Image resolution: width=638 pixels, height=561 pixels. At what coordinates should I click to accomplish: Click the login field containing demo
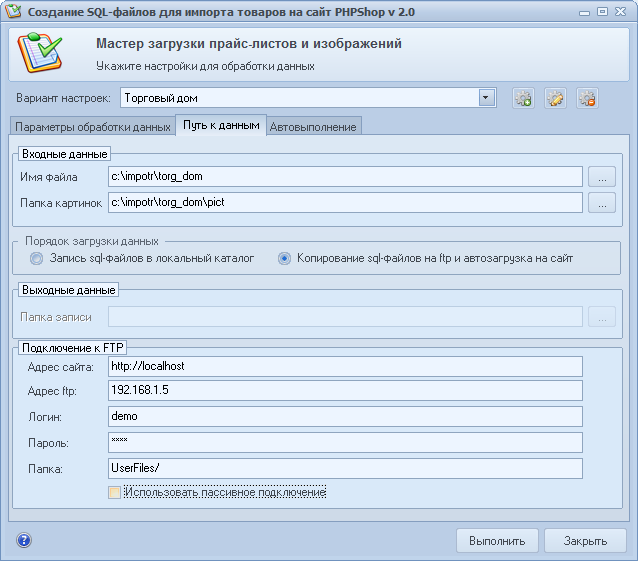345,417
